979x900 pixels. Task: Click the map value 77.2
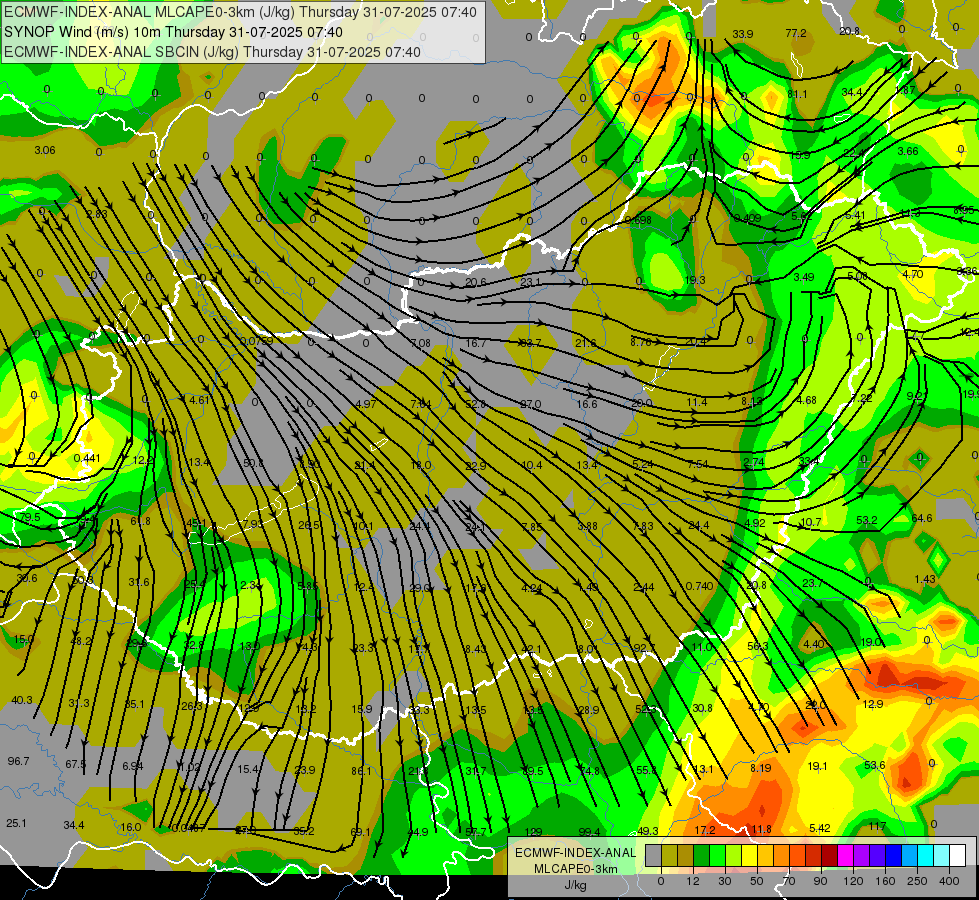796,33
